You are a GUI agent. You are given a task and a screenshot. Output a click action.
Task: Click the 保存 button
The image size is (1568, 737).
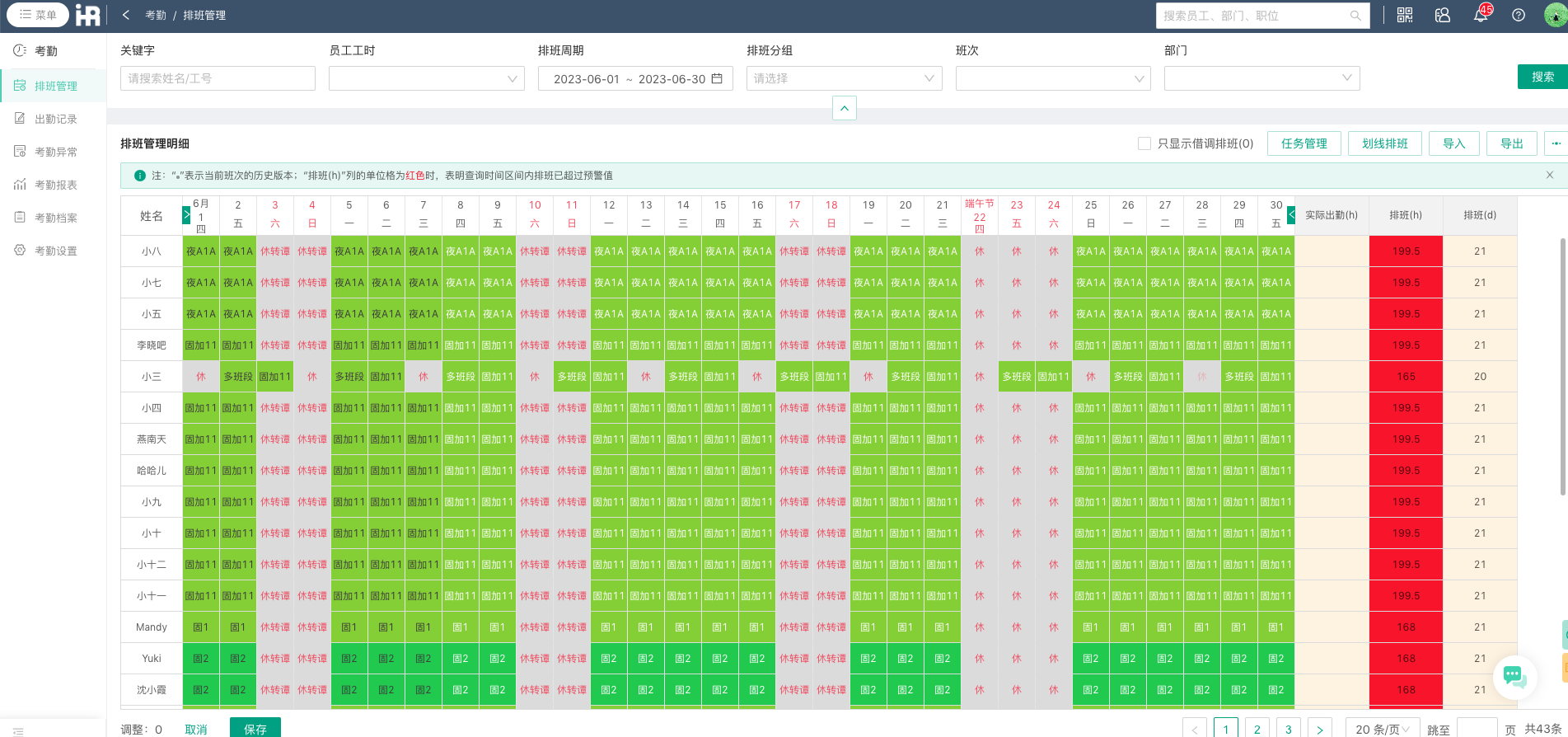click(x=255, y=729)
